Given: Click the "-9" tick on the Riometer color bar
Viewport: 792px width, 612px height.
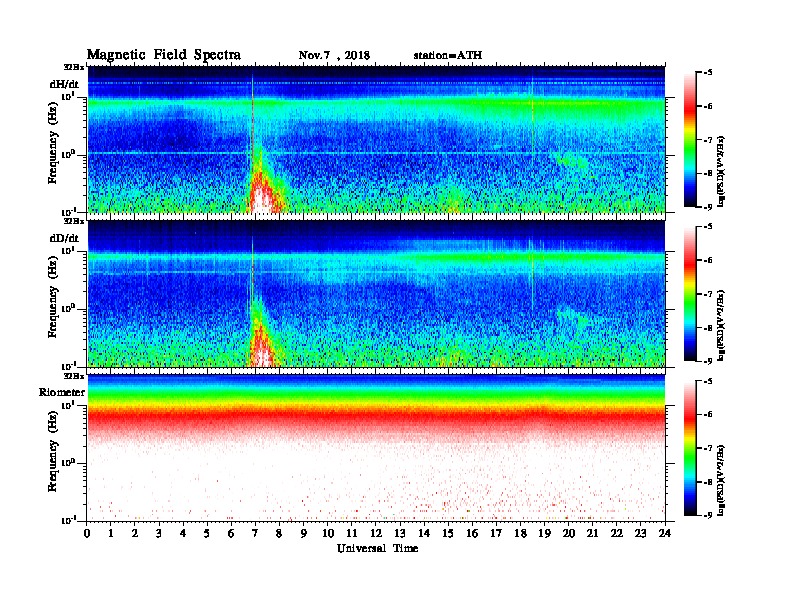Looking at the screenshot, I should 708,515.
